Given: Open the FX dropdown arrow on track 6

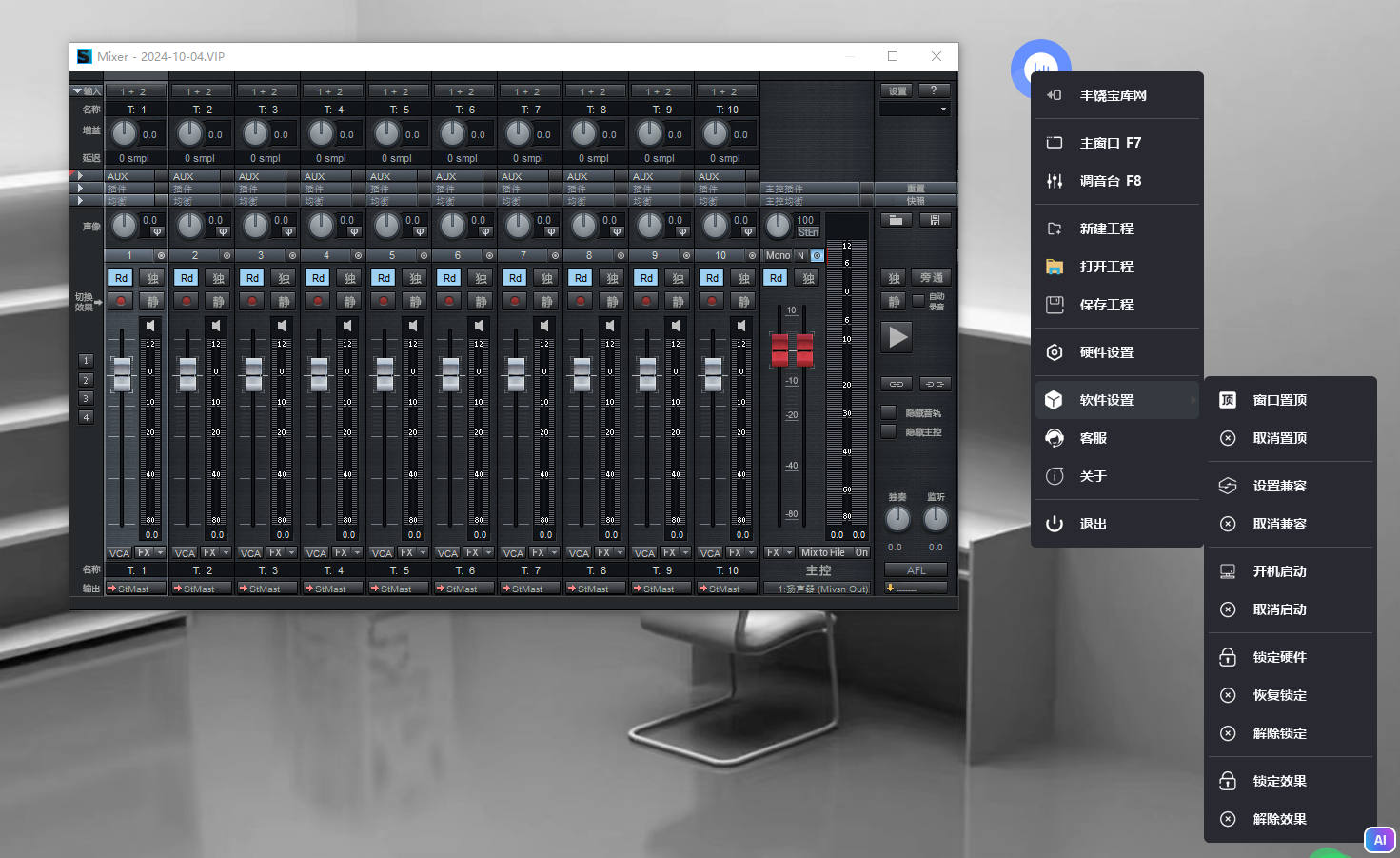Looking at the screenshot, I should point(488,552).
